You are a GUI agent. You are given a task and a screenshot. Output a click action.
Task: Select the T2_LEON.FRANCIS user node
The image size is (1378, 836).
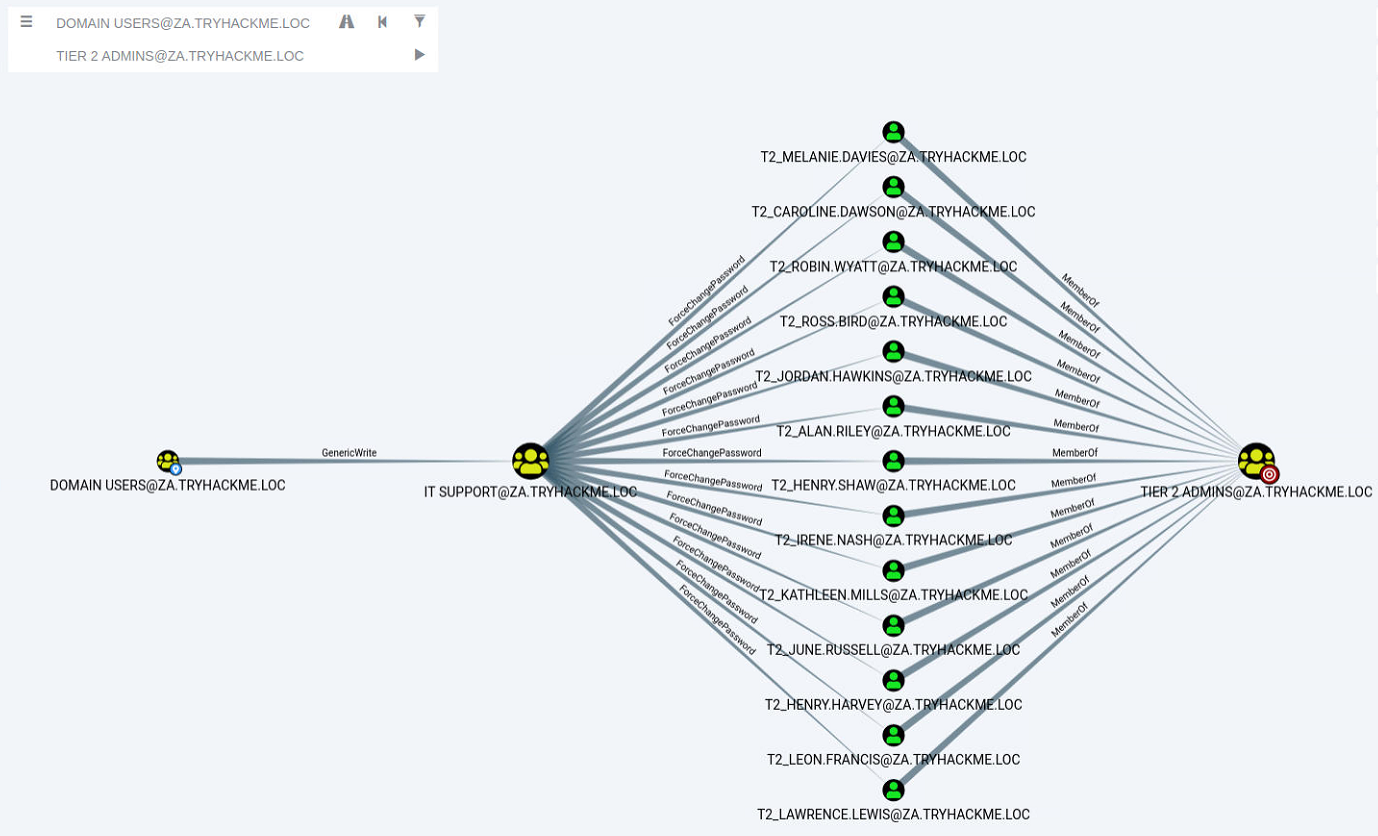(893, 735)
